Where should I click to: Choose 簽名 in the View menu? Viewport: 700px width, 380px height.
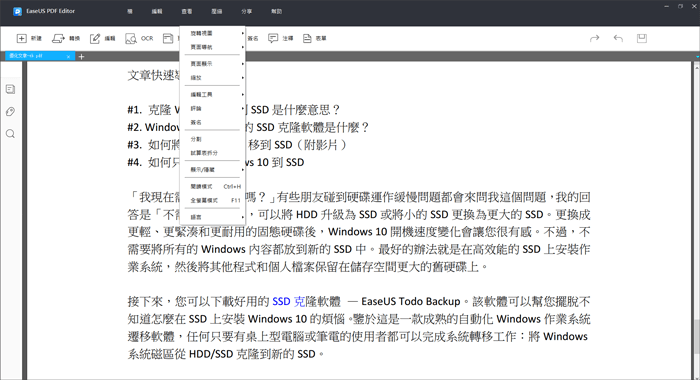212,122
